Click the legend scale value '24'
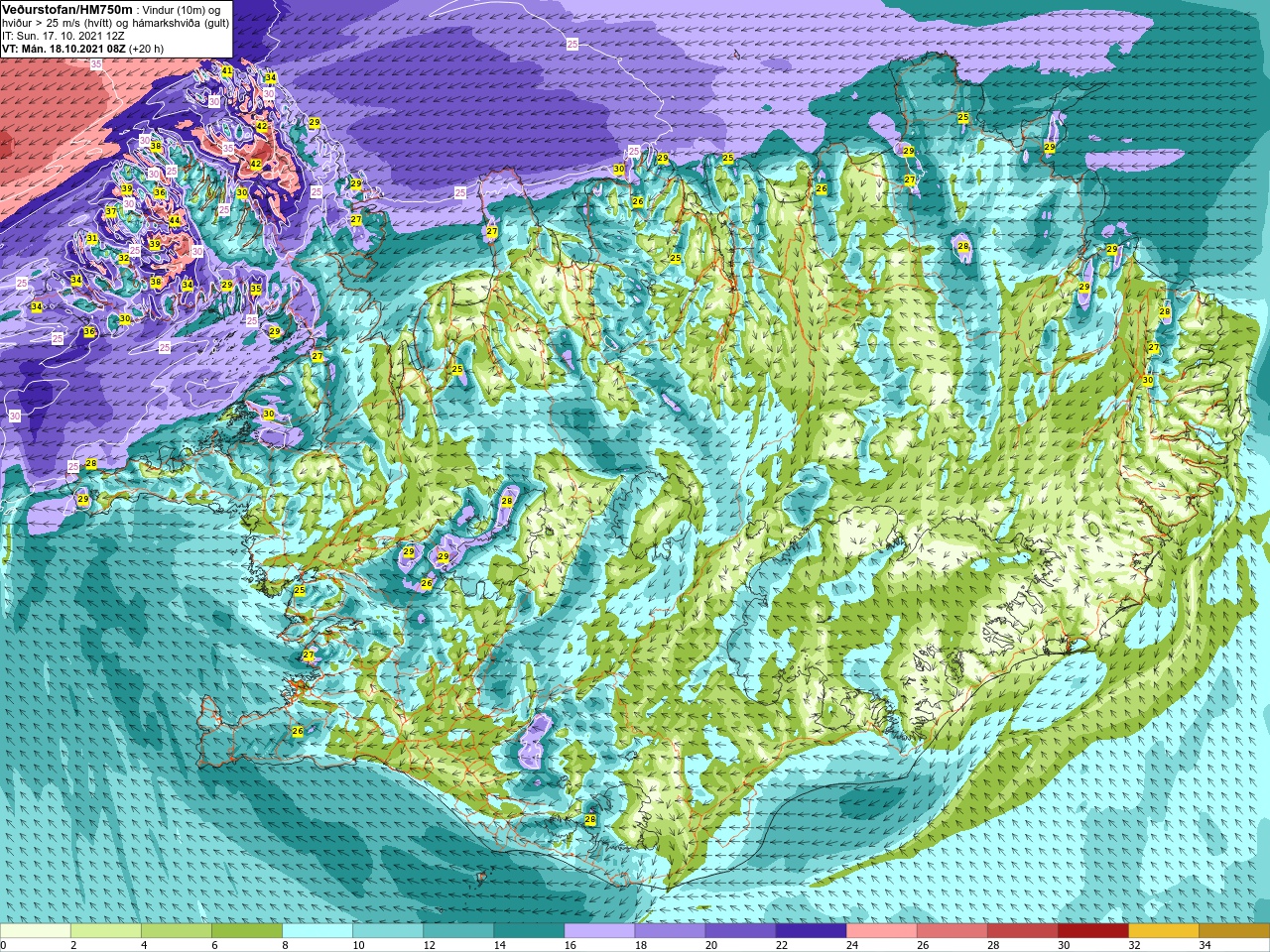Viewport: 1270px width, 952px height. [852, 945]
